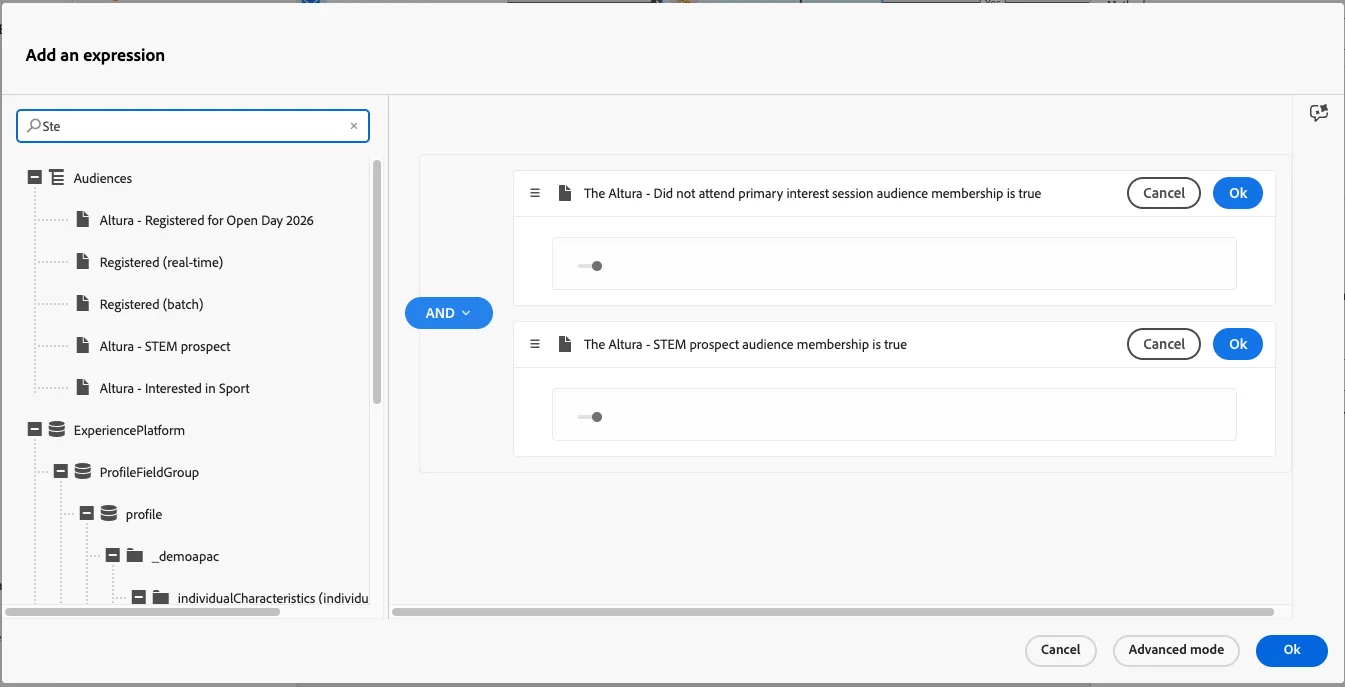The height and width of the screenshot is (687, 1345).
Task: Grab the drag handle of the STEM prospect condition
Action: pos(535,344)
